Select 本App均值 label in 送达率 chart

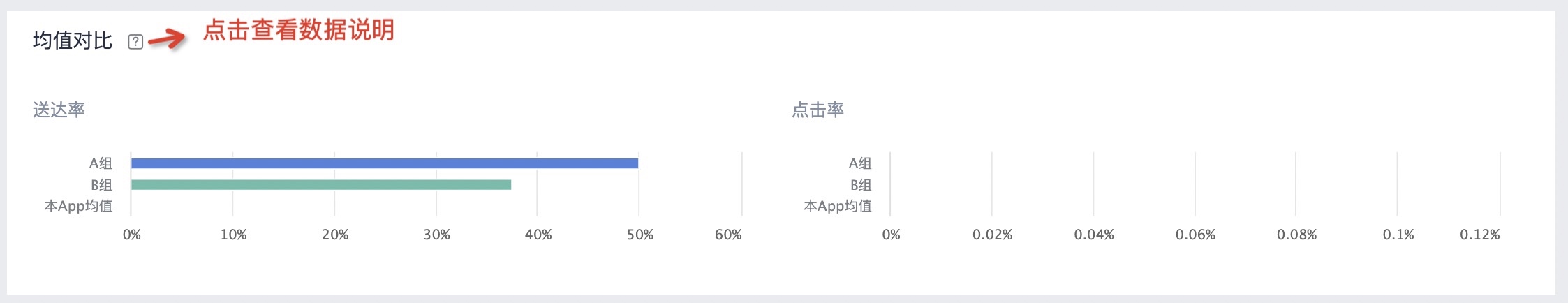coord(78,206)
